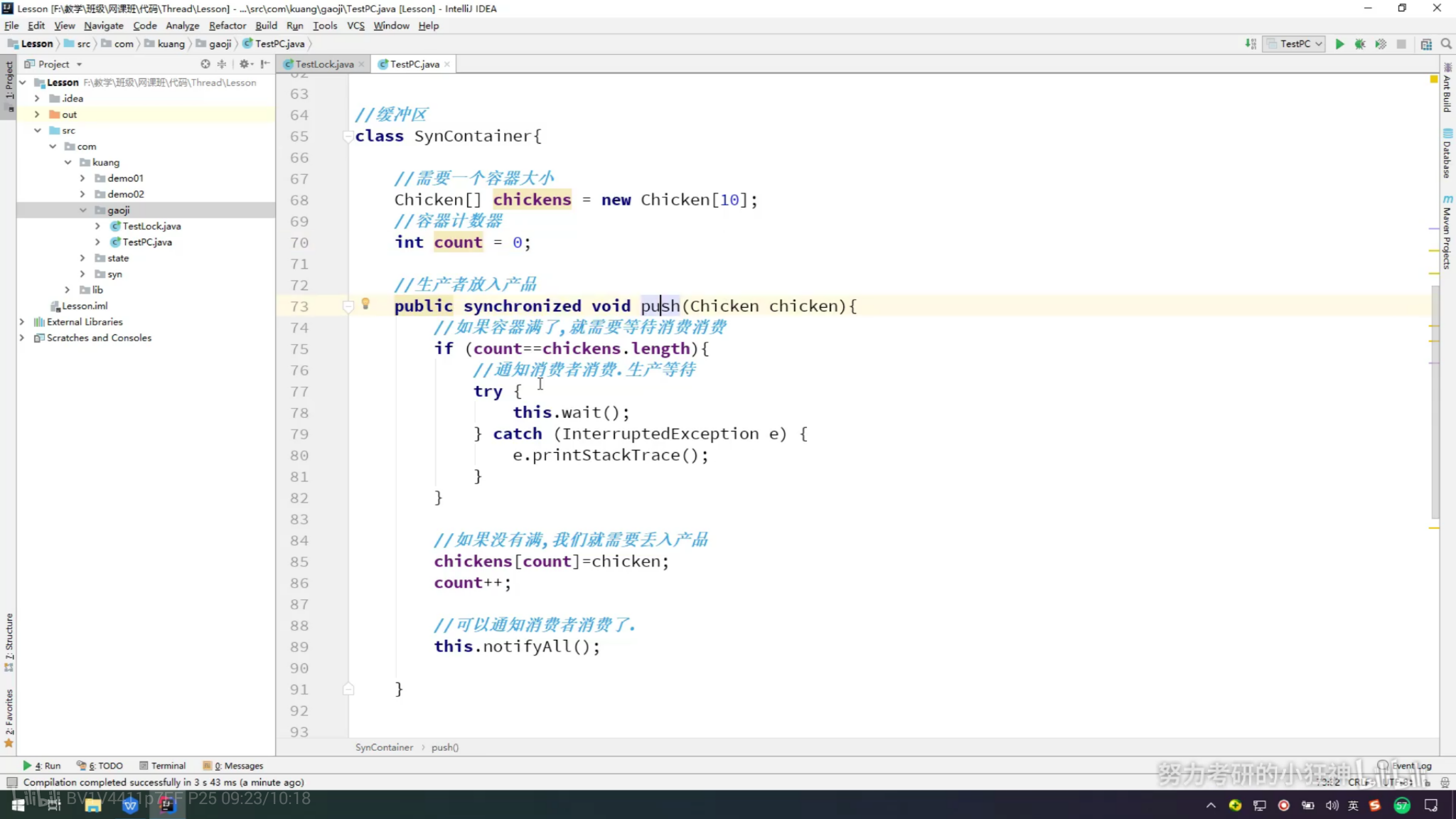Toggle the Structure tool window

tap(9, 641)
